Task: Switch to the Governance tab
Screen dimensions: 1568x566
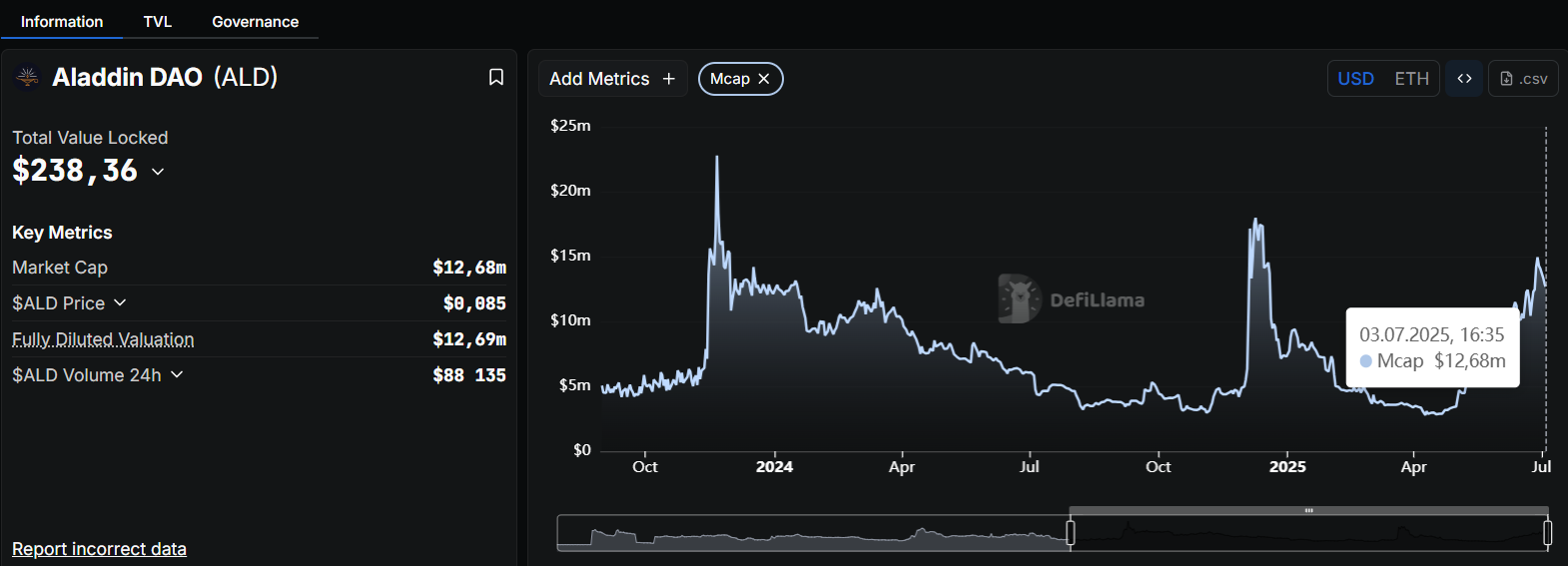Action: (x=255, y=21)
